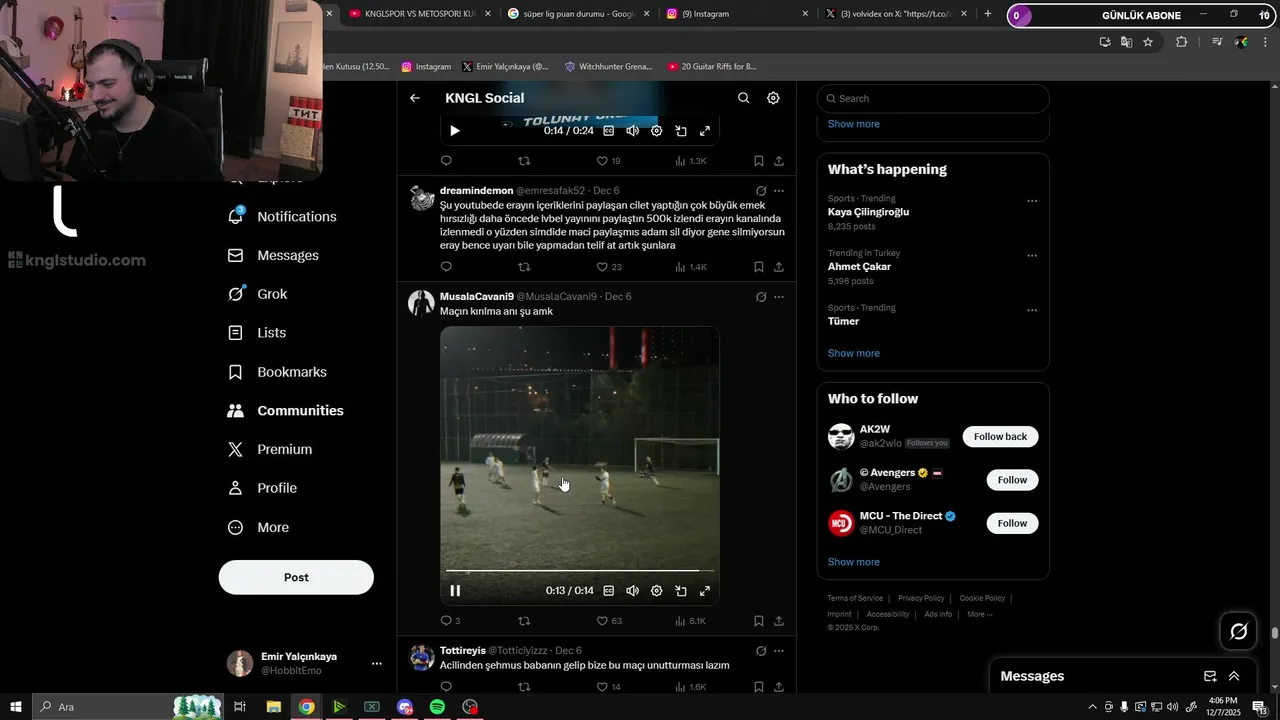Open File Explorer from the taskbar
The height and width of the screenshot is (720, 1280).
(273, 707)
